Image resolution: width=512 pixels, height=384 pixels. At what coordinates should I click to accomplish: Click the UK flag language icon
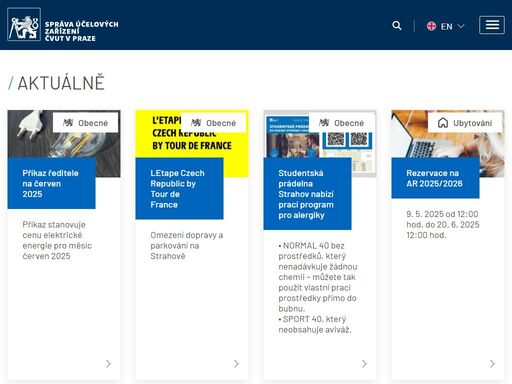pyautogui.click(x=431, y=26)
